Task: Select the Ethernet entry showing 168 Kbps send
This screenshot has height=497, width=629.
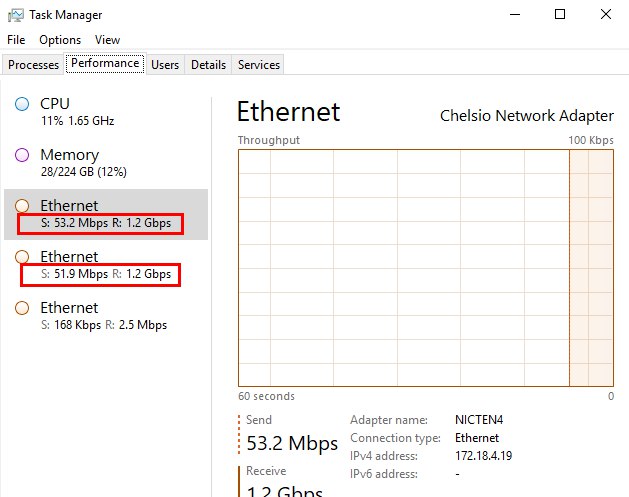Action: (106, 316)
